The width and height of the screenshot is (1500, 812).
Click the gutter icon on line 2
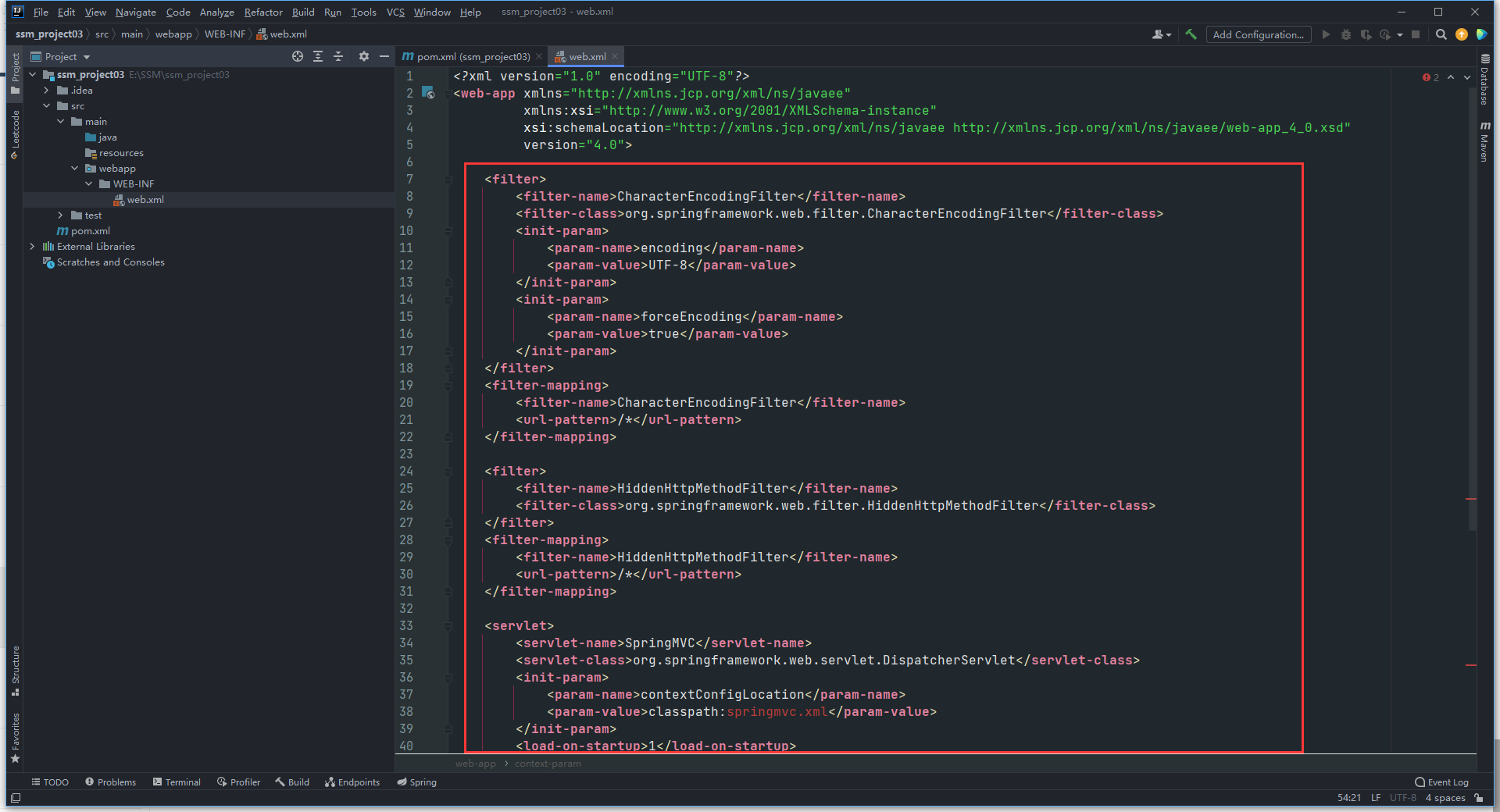[428, 93]
